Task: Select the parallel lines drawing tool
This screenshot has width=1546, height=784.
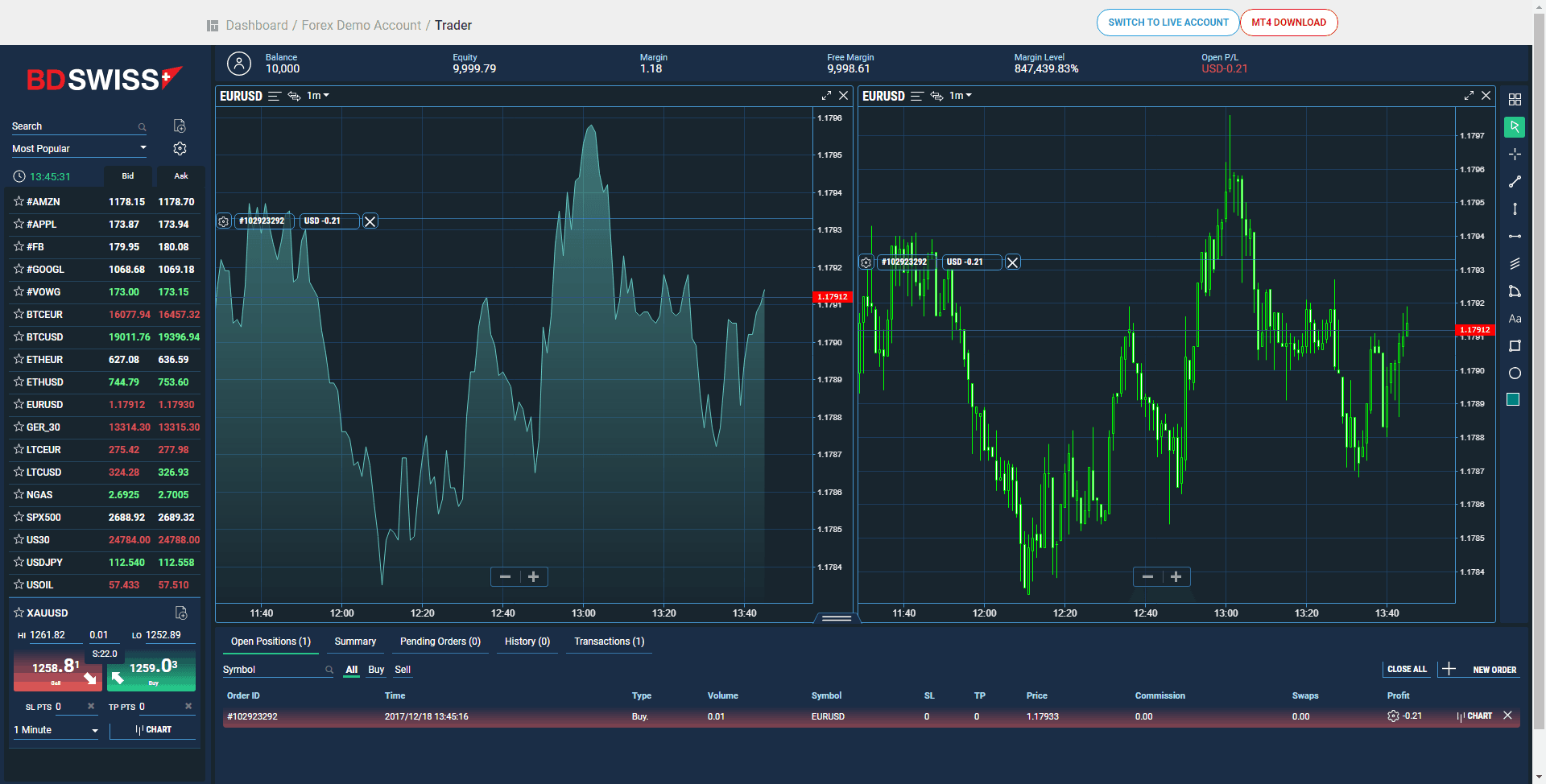Action: click(1515, 264)
